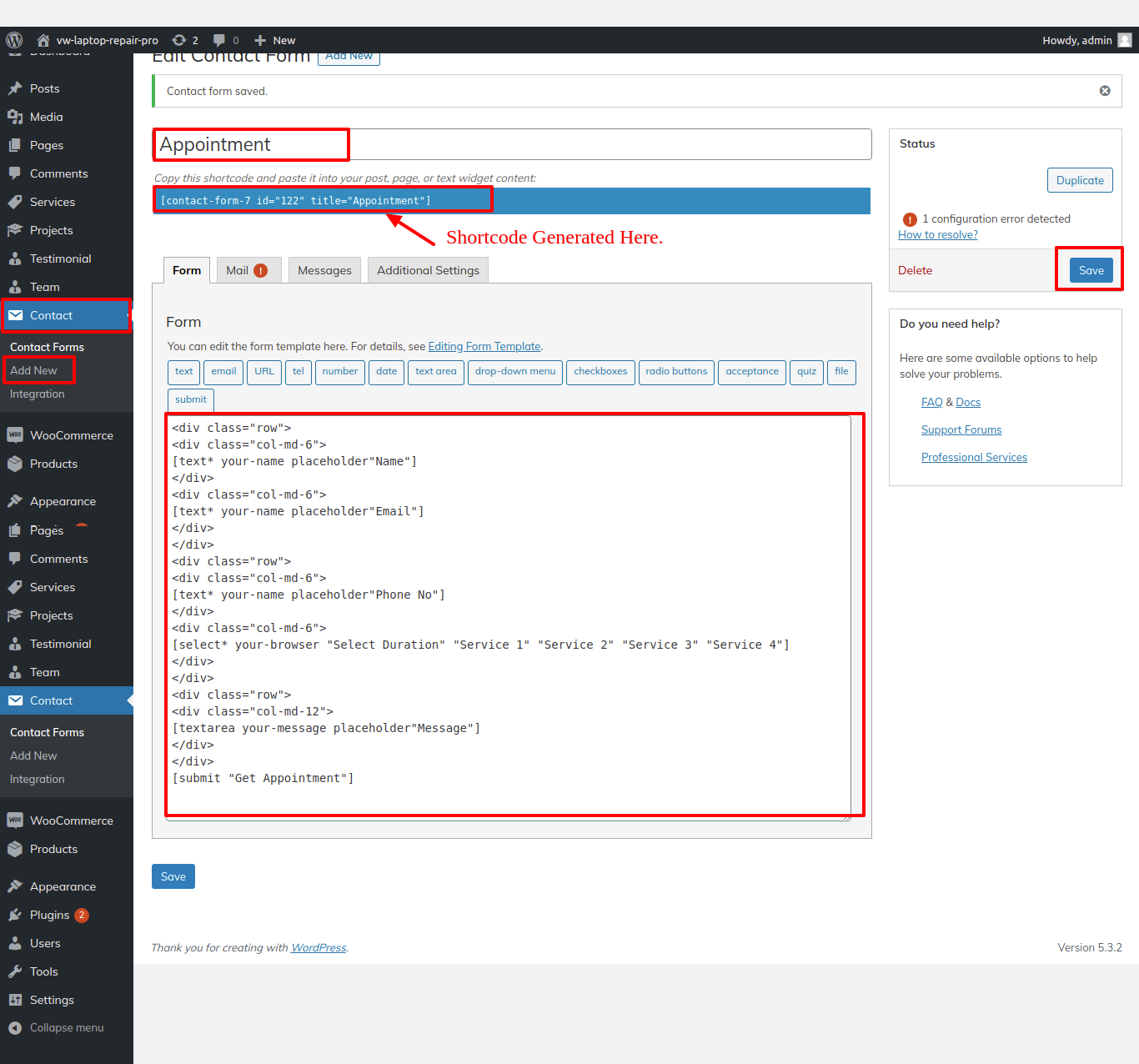
Task: Open the site home icon vw-laptop-repair-pro
Action: [43, 40]
